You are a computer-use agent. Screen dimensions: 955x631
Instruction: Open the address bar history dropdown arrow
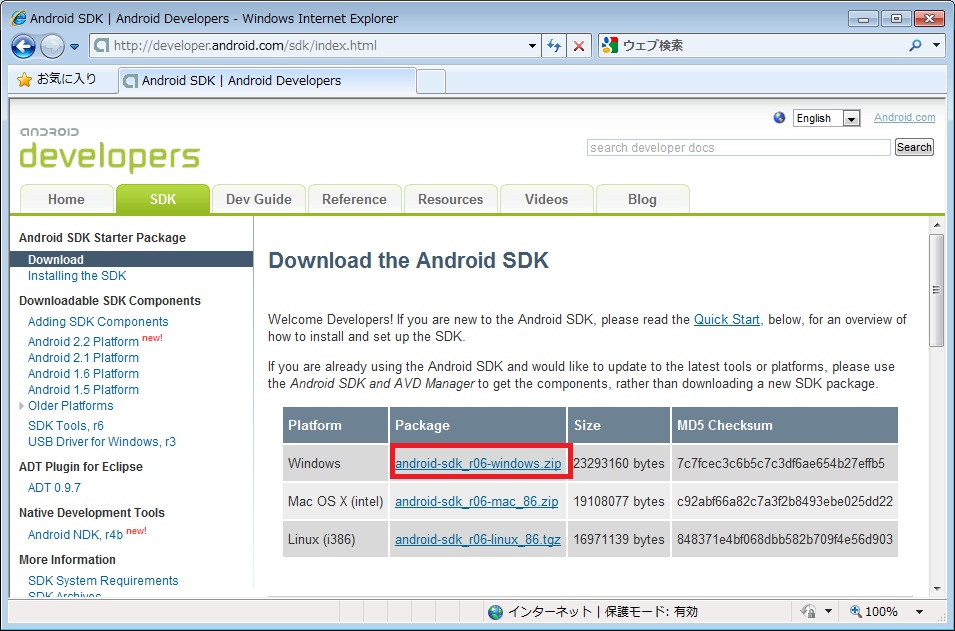click(x=532, y=46)
